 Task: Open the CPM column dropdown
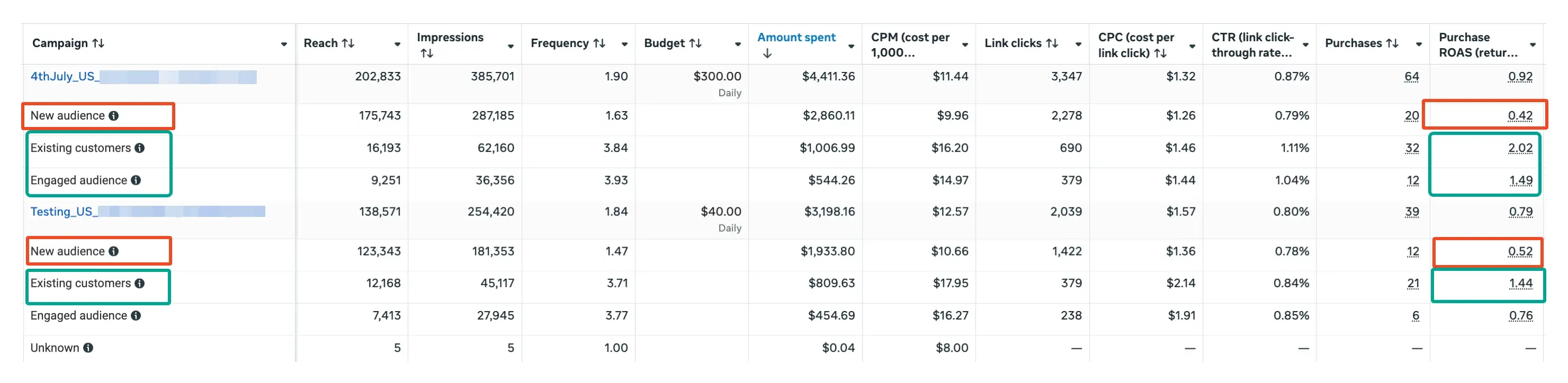[965, 44]
